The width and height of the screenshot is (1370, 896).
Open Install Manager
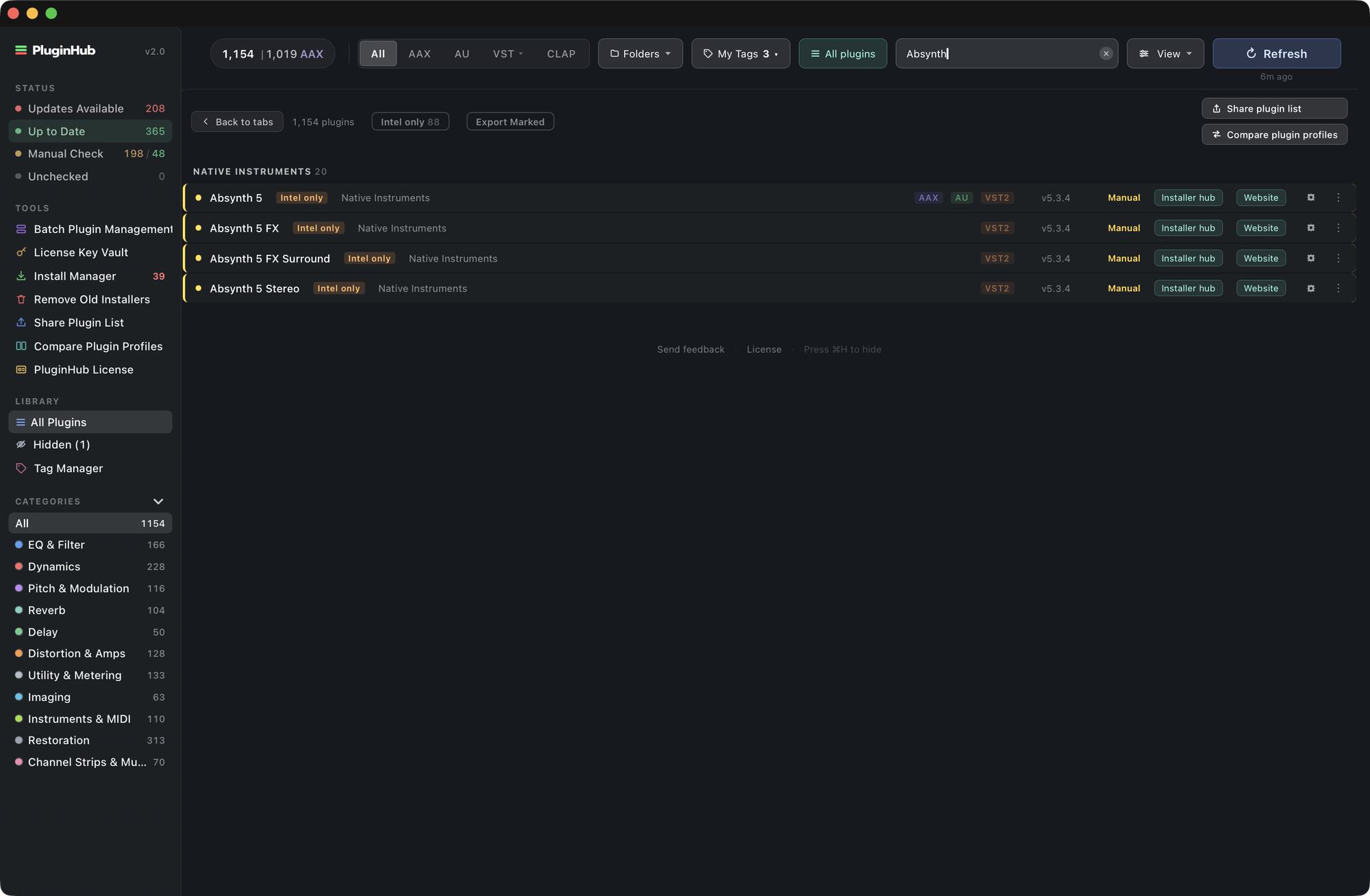pyautogui.click(x=90, y=276)
